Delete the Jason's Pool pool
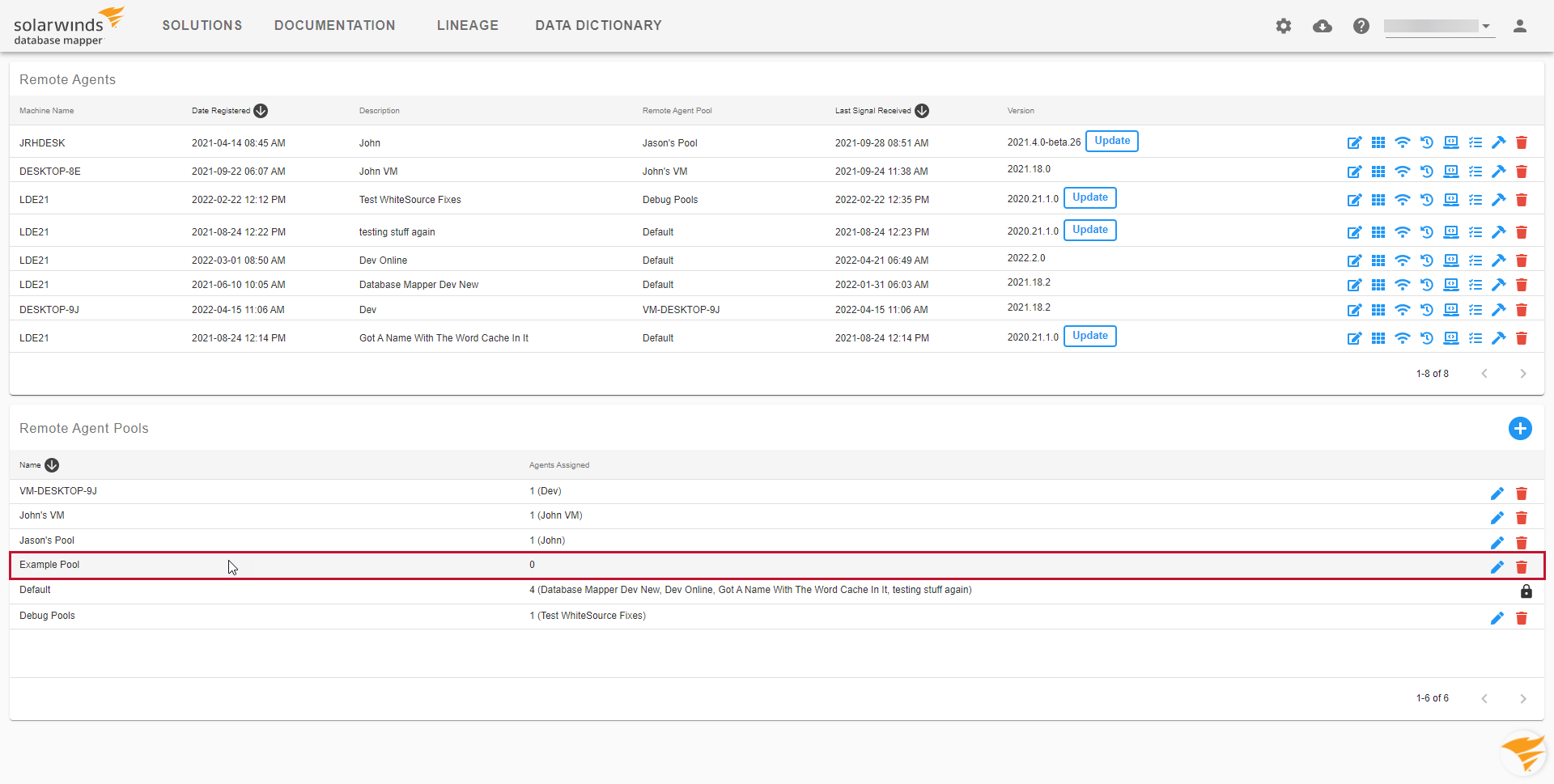This screenshot has width=1554, height=784. point(1522,543)
